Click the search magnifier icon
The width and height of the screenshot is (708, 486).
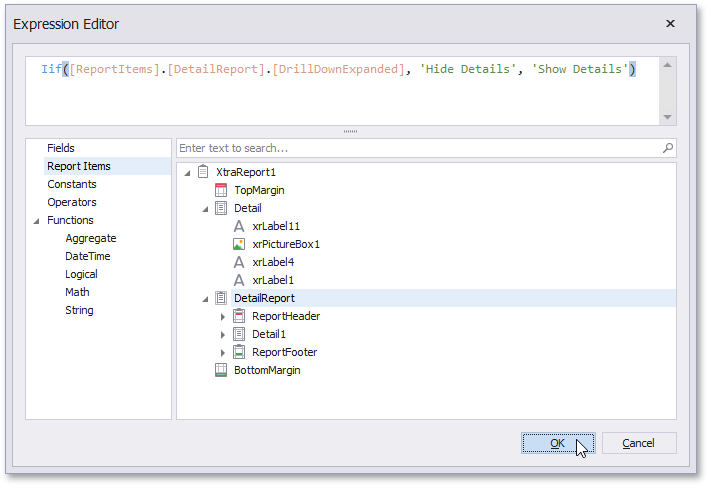668,148
